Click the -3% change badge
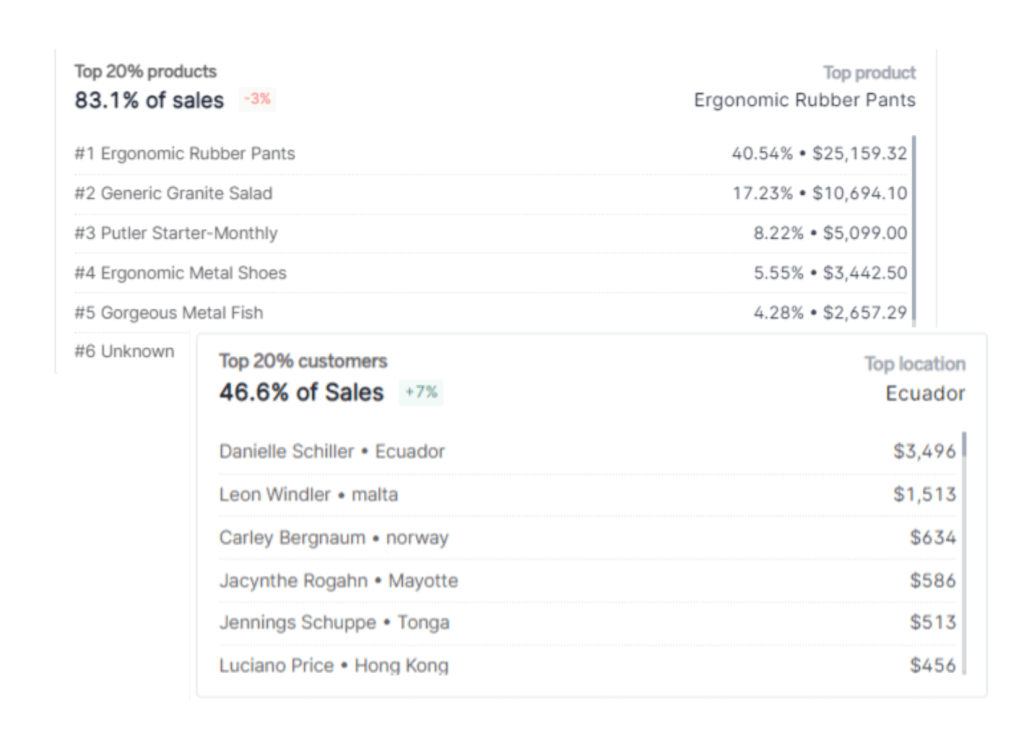1024x738 pixels. pyautogui.click(x=257, y=99)
